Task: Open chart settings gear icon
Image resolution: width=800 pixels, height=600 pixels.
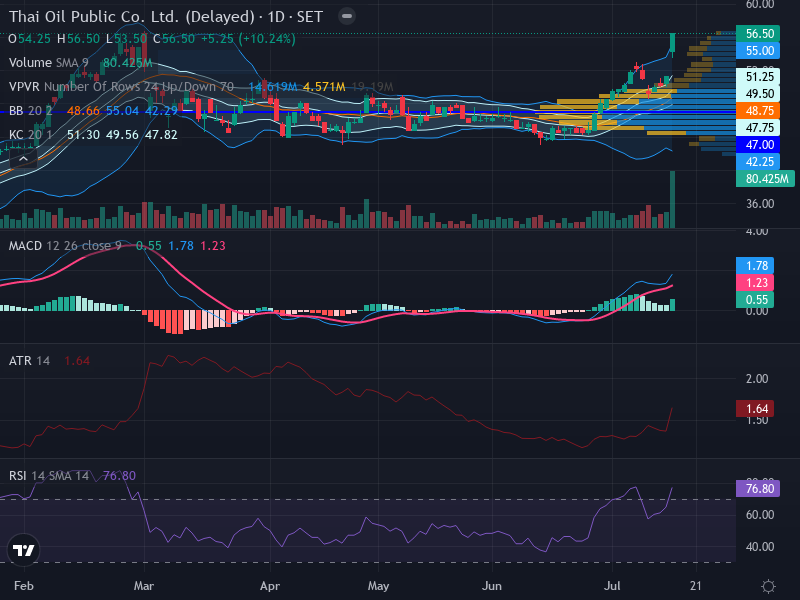Action: 768,586
